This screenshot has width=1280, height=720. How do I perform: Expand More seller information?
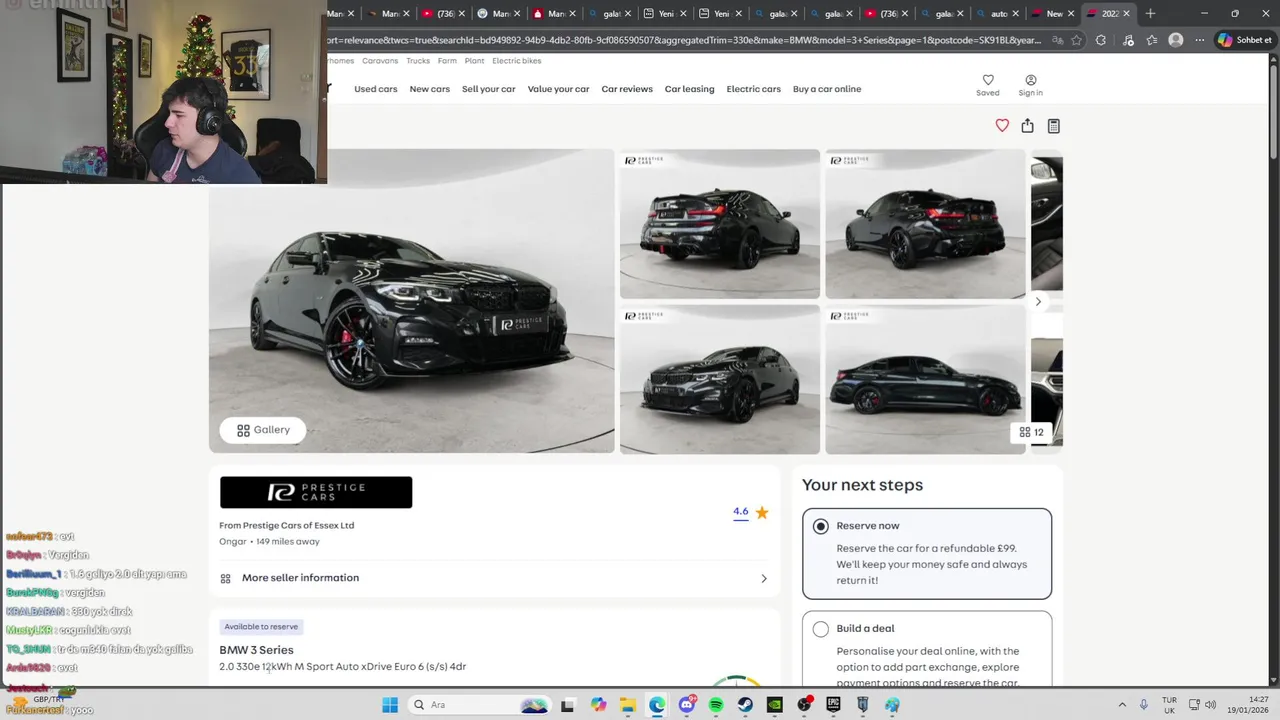[494, 578]
